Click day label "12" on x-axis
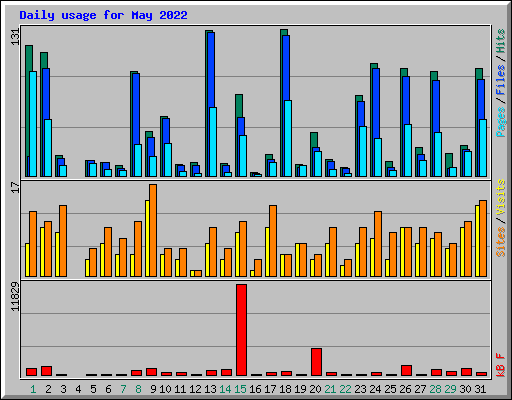Screen dimensions: 512x400 coord(195,389)
